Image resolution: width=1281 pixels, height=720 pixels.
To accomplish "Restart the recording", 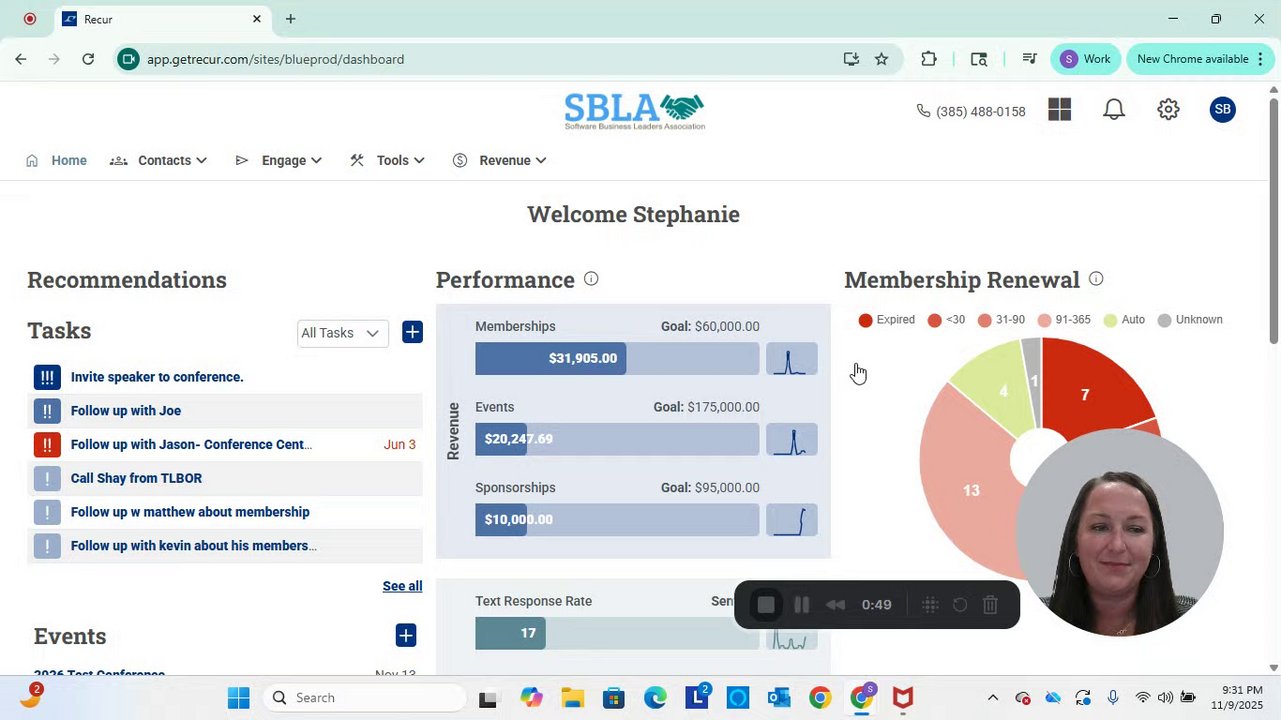I will [960, 605].
